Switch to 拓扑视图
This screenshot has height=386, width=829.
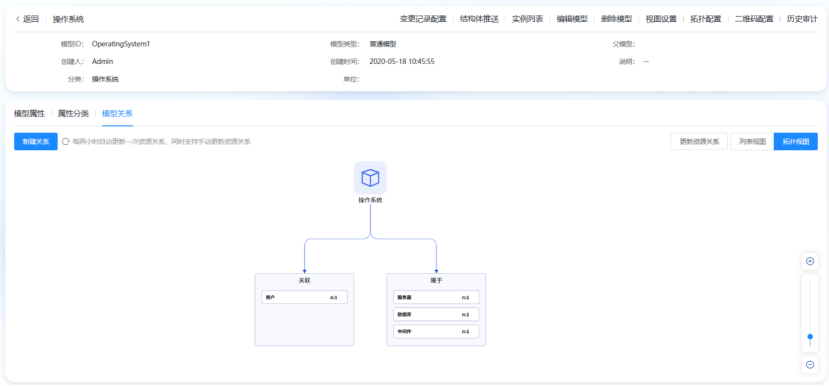pyautogui.click(x=796, y=141)
